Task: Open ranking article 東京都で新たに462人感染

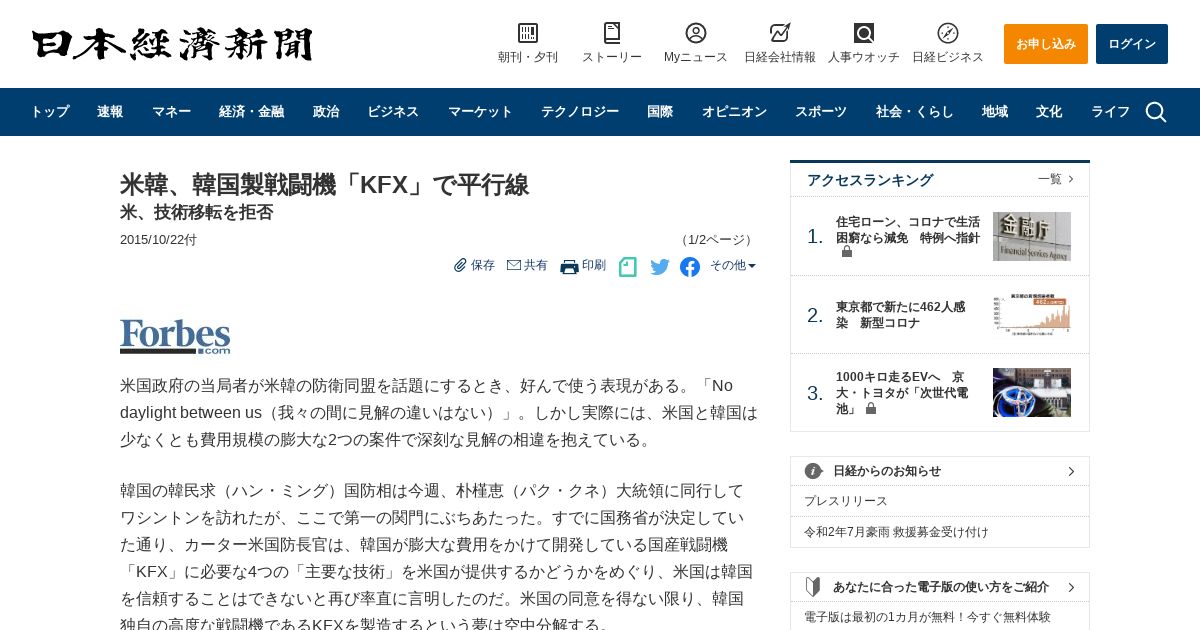Action: pos(901,315)
